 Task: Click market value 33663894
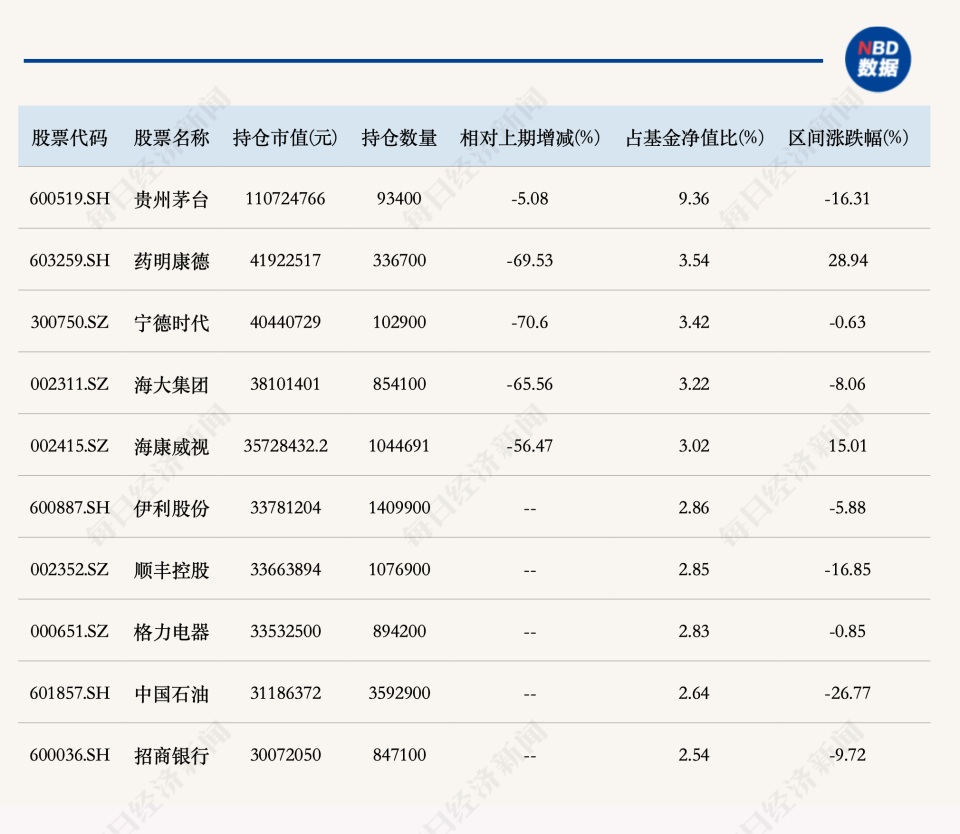pos(285,569)
